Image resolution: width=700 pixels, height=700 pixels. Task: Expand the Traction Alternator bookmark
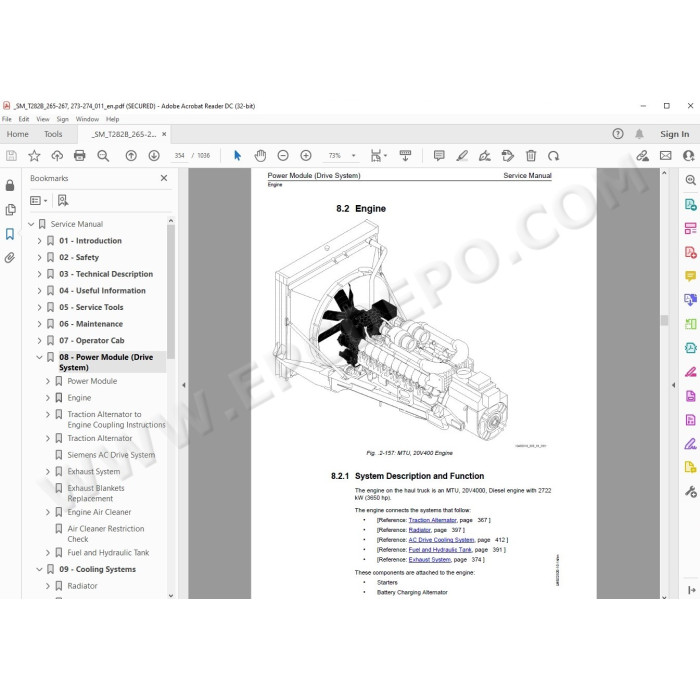48,438
